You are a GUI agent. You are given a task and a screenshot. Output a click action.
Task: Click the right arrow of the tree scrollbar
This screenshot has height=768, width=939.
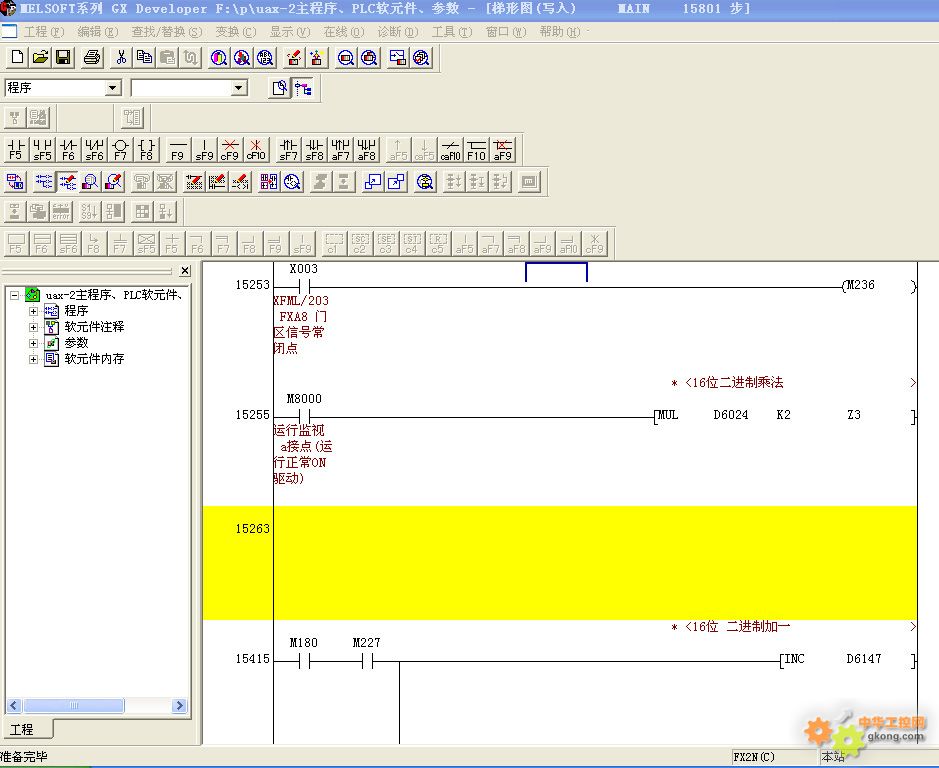point(178,706)
